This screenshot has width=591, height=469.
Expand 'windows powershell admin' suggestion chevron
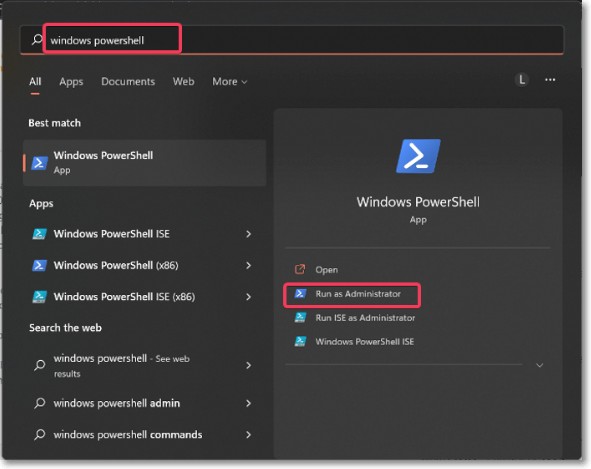click(248, 403)
